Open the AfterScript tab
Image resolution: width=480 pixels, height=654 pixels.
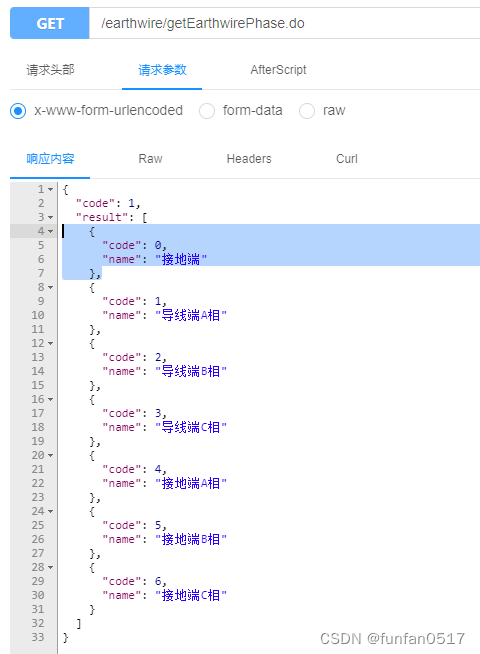278,70
